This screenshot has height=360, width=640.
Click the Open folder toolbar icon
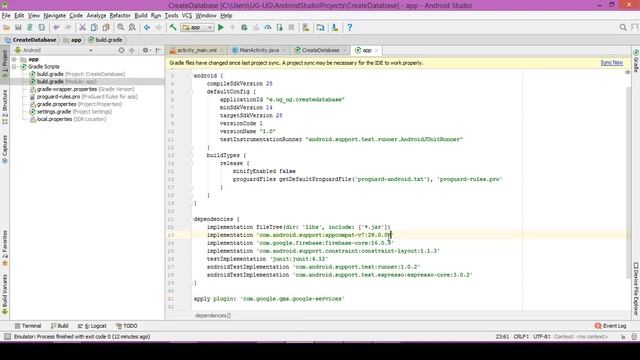click(x=6, y=27)
